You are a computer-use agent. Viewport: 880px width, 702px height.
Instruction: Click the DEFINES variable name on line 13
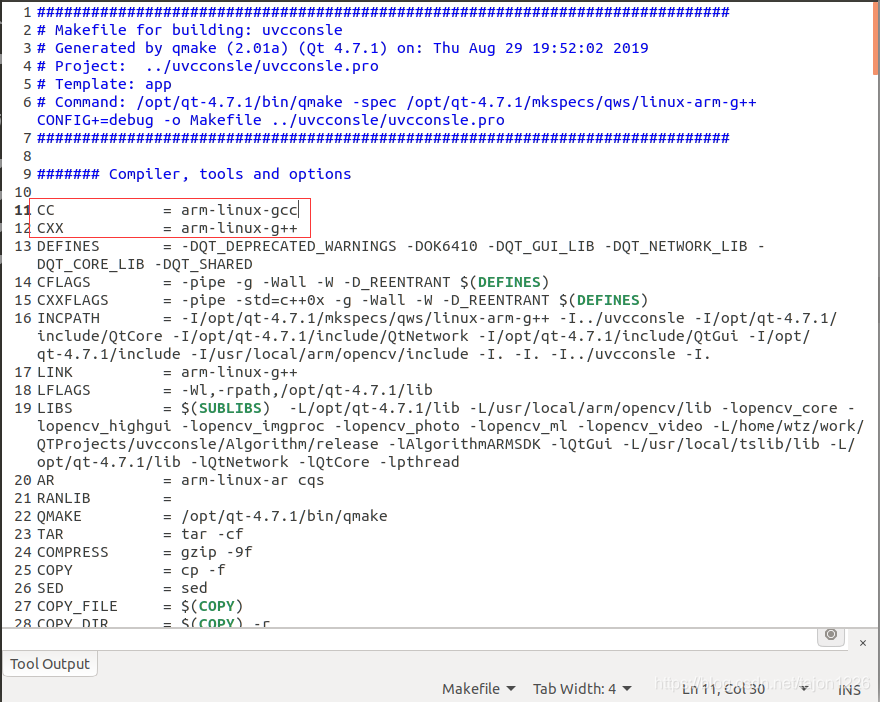coord(68,246)
